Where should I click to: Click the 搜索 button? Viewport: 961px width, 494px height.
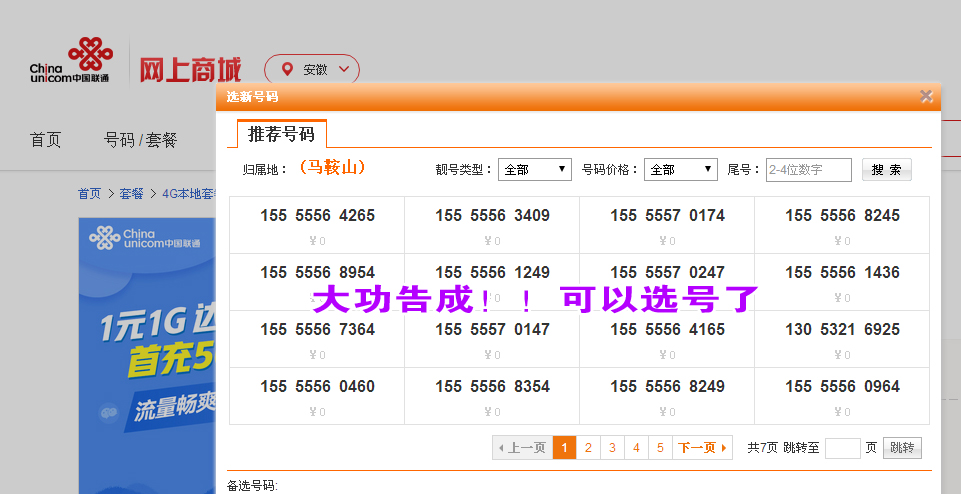tap(886, 170)
